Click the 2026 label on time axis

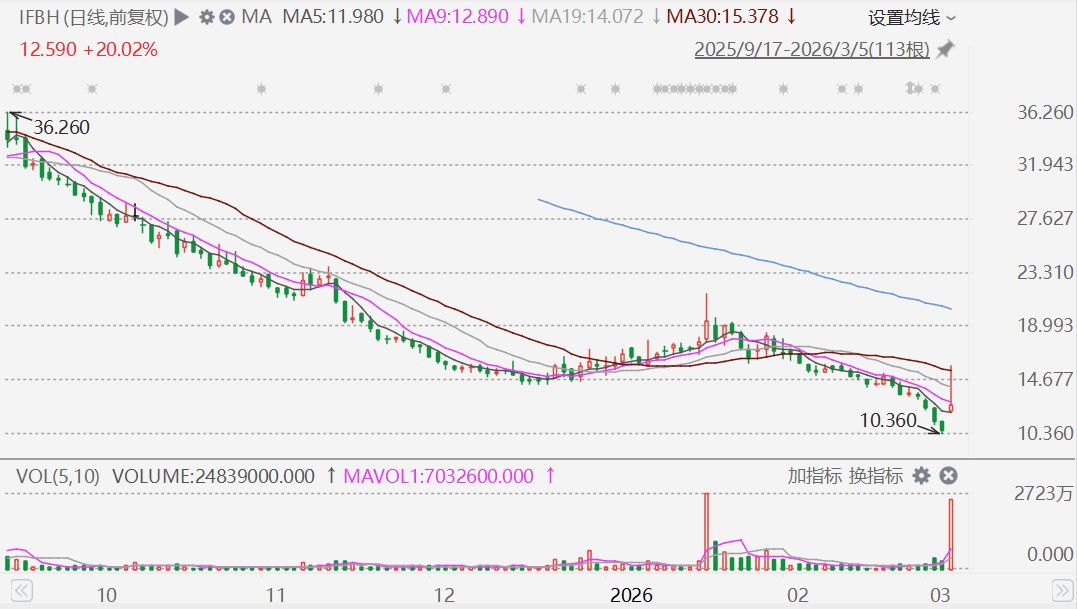point(631,595)
